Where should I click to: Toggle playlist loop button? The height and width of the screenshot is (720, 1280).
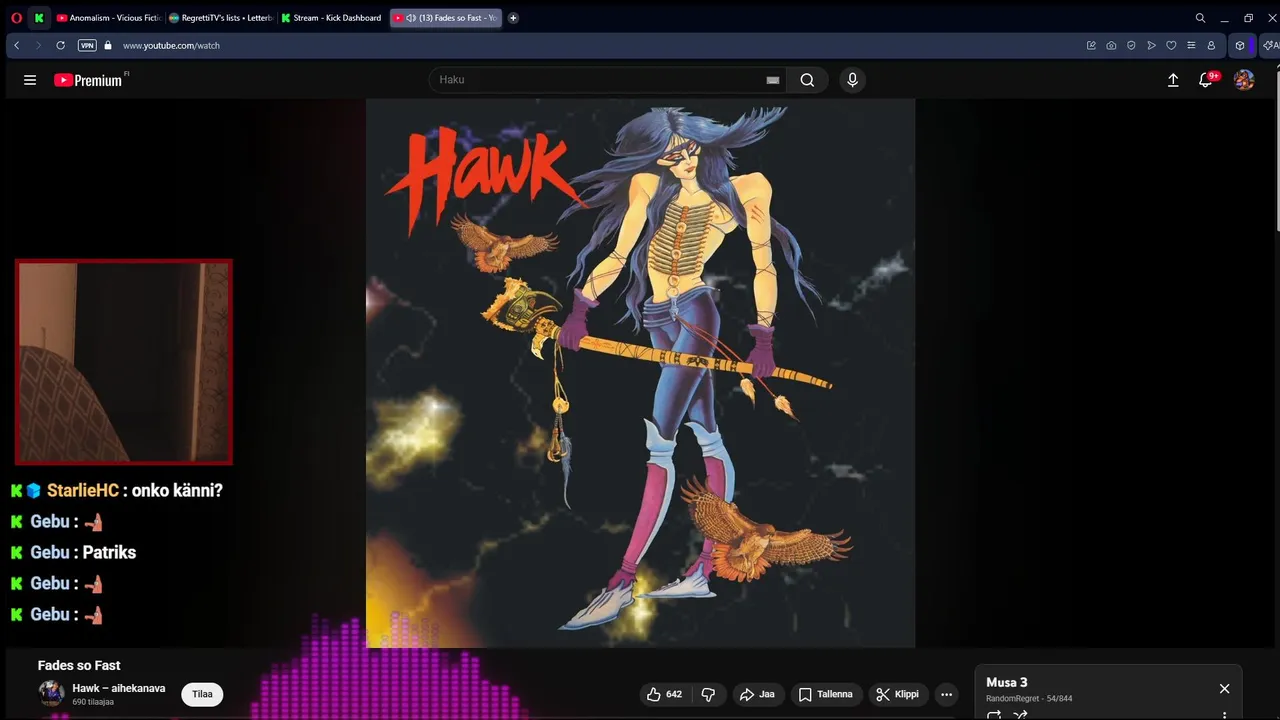click(994, 715)
